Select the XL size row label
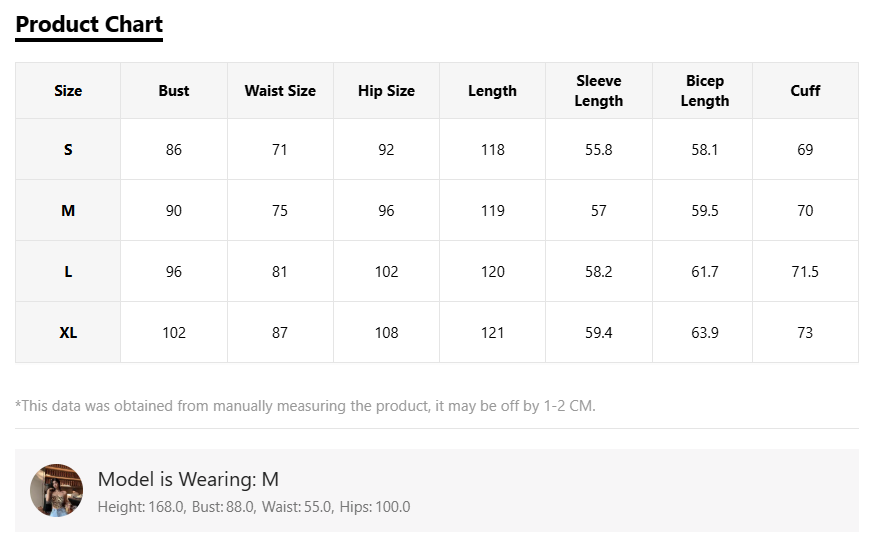This screenshot has height=545, width=878. pos(68,333)
